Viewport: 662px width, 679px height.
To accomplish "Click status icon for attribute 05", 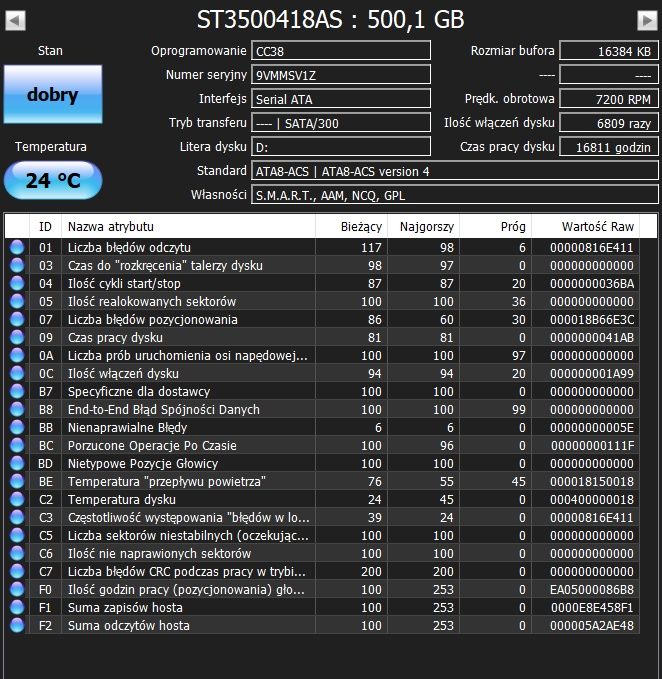I will [x=17, y=301].
